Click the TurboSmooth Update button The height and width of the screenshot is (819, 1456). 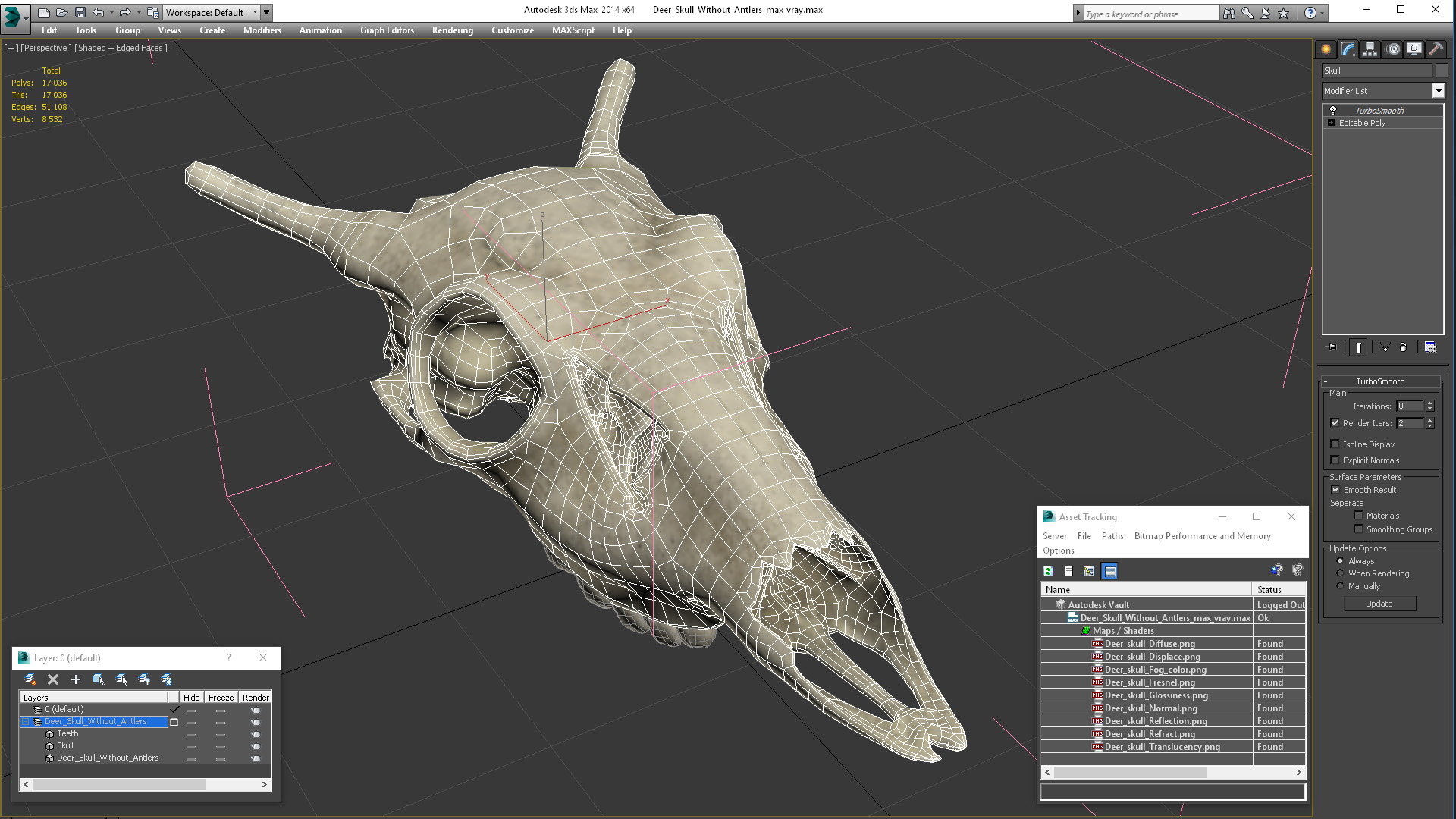(1379, 604)
